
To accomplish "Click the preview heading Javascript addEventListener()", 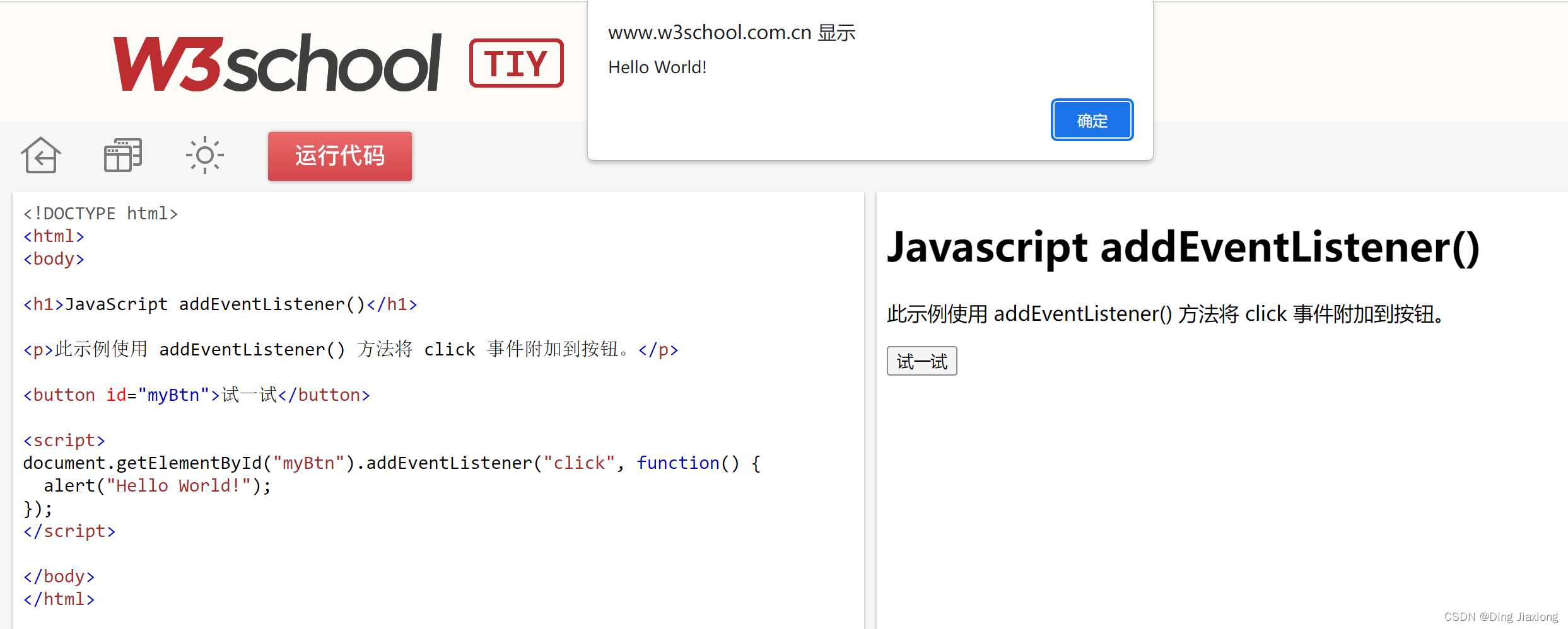I will 1183,248.
